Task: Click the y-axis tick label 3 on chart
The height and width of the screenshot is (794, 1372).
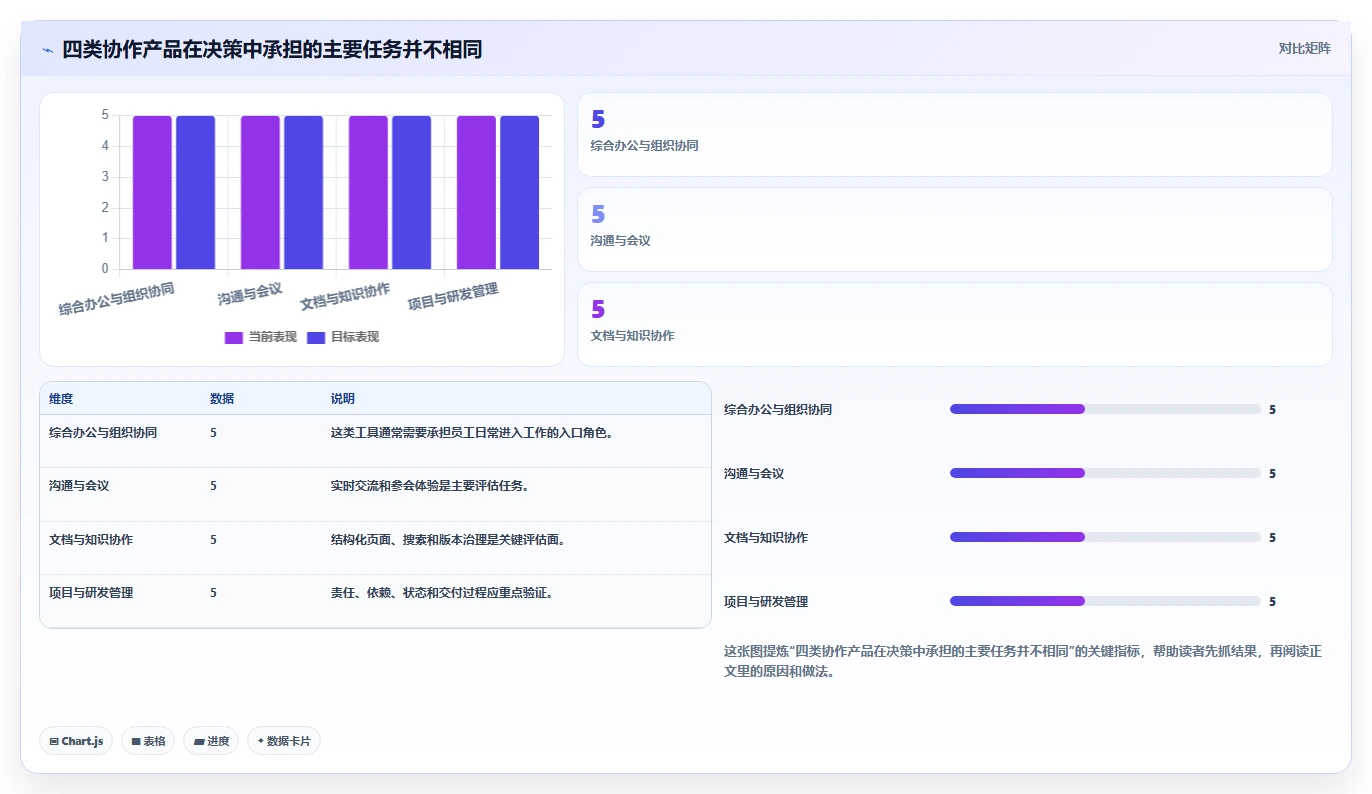Action: [x=105, y=177]
